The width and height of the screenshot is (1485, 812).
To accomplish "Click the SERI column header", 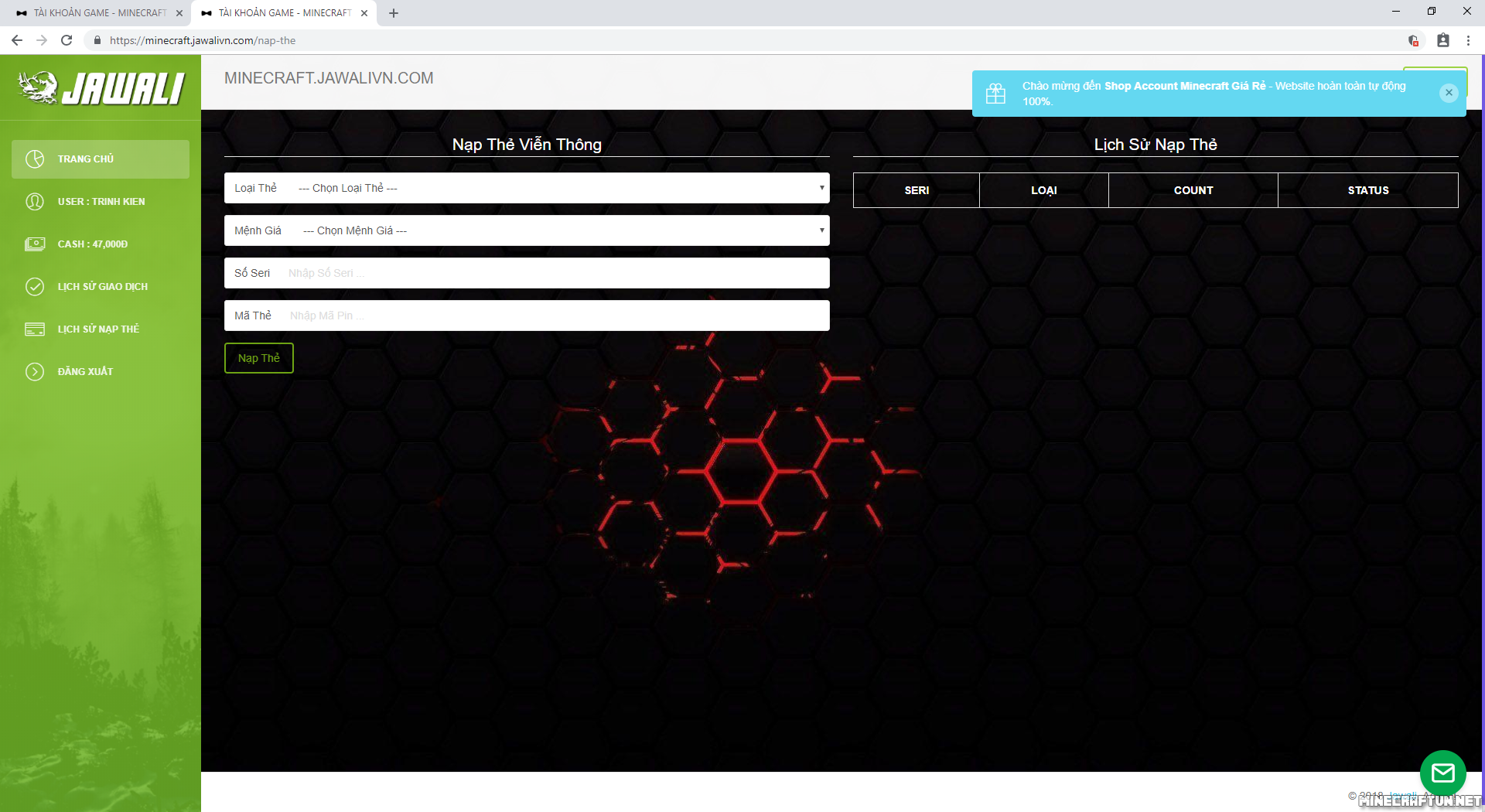I will click(917, 190).
